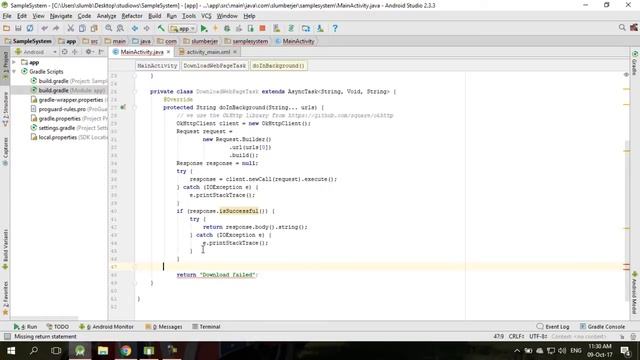Open the Run tool window button
The image size is (640, 360).
(x=25, y=327)
